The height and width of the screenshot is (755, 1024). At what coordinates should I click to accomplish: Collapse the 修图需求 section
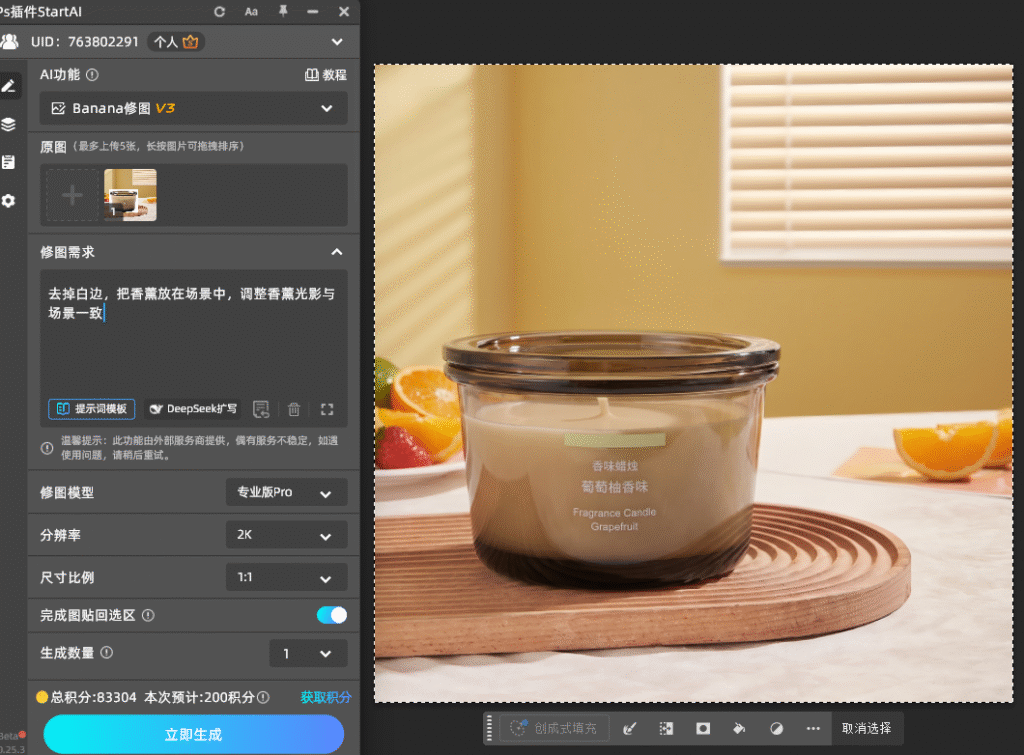(337, 252)
